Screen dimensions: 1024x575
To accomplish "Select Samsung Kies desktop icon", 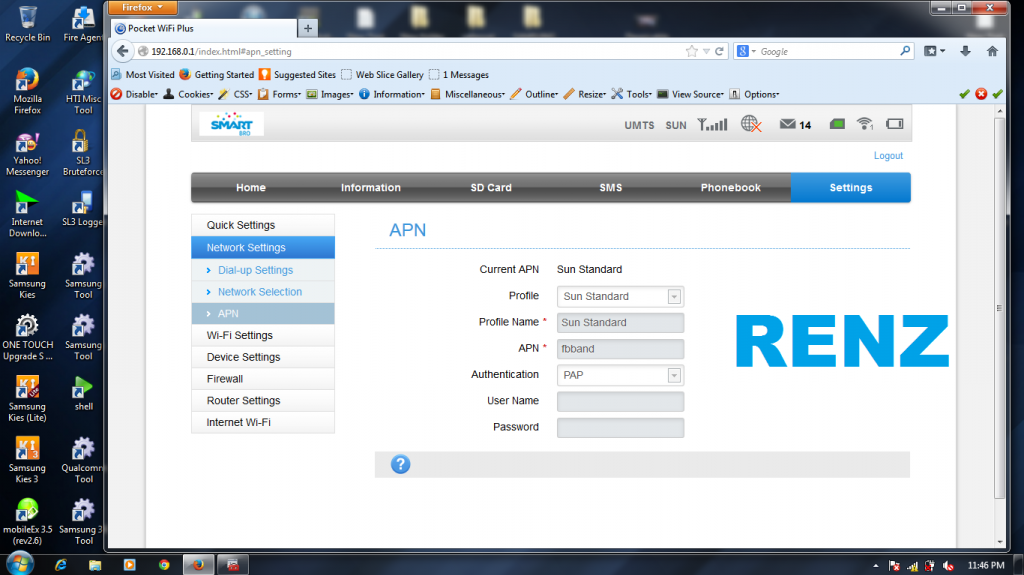I will [x=27, y=276].
